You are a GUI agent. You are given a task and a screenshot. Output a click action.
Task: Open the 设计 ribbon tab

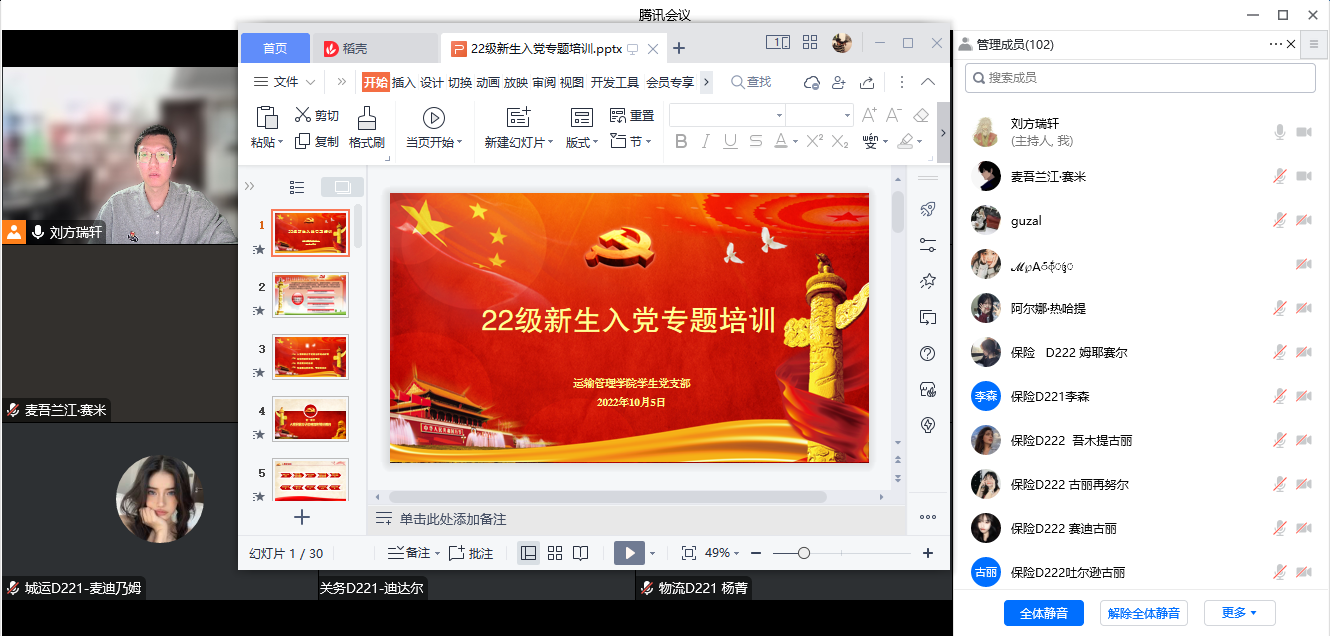(x=431, y=82)
